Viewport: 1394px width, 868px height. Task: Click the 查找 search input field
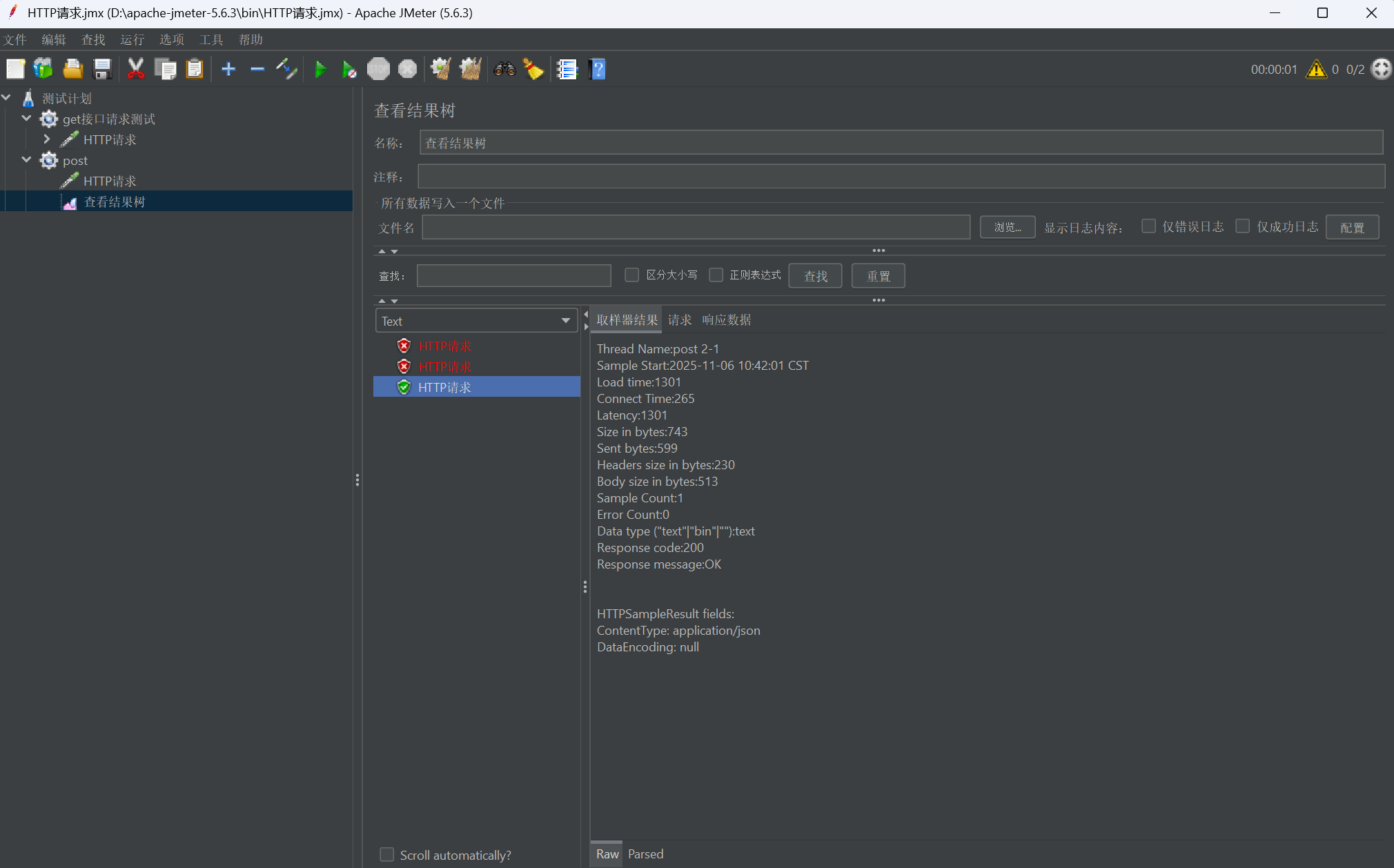(x=513, y=276)
